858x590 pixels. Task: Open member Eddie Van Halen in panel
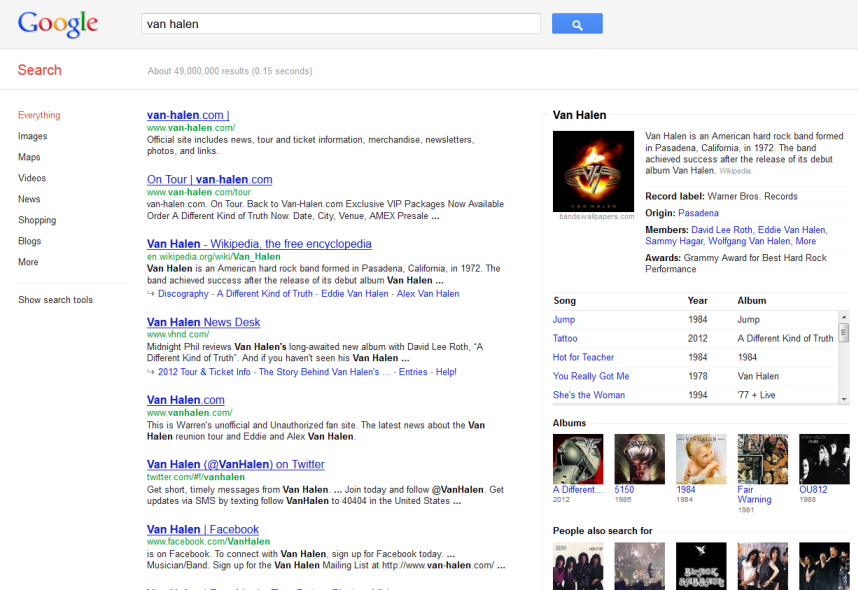pos(791,230)
